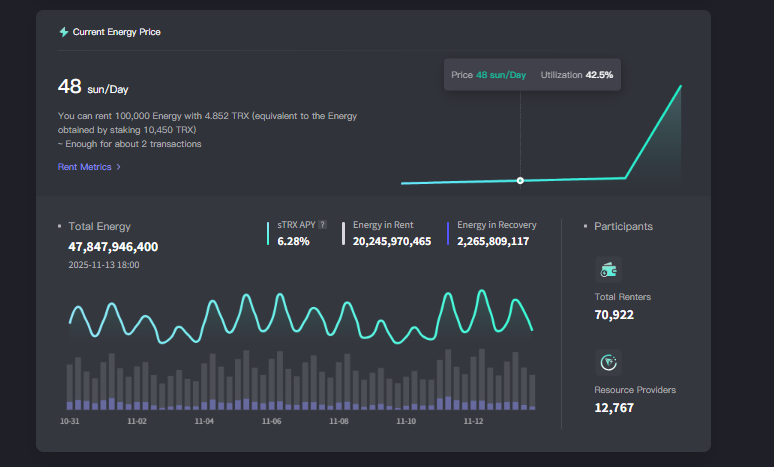This screenshot has width=774, height=467.
Task: Click the Total Renters count 70,922
Action: click(x=614, y=314)
